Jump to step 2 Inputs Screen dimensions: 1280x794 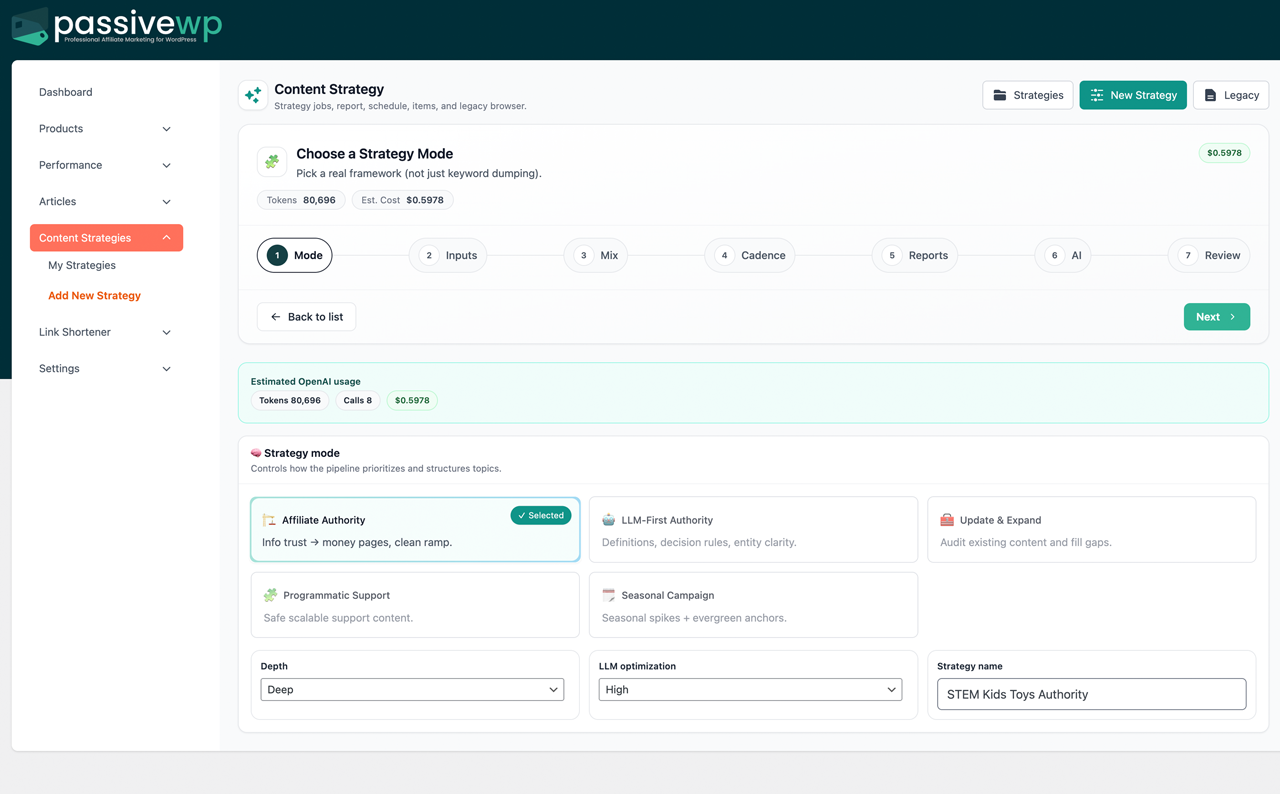[448, 255]
